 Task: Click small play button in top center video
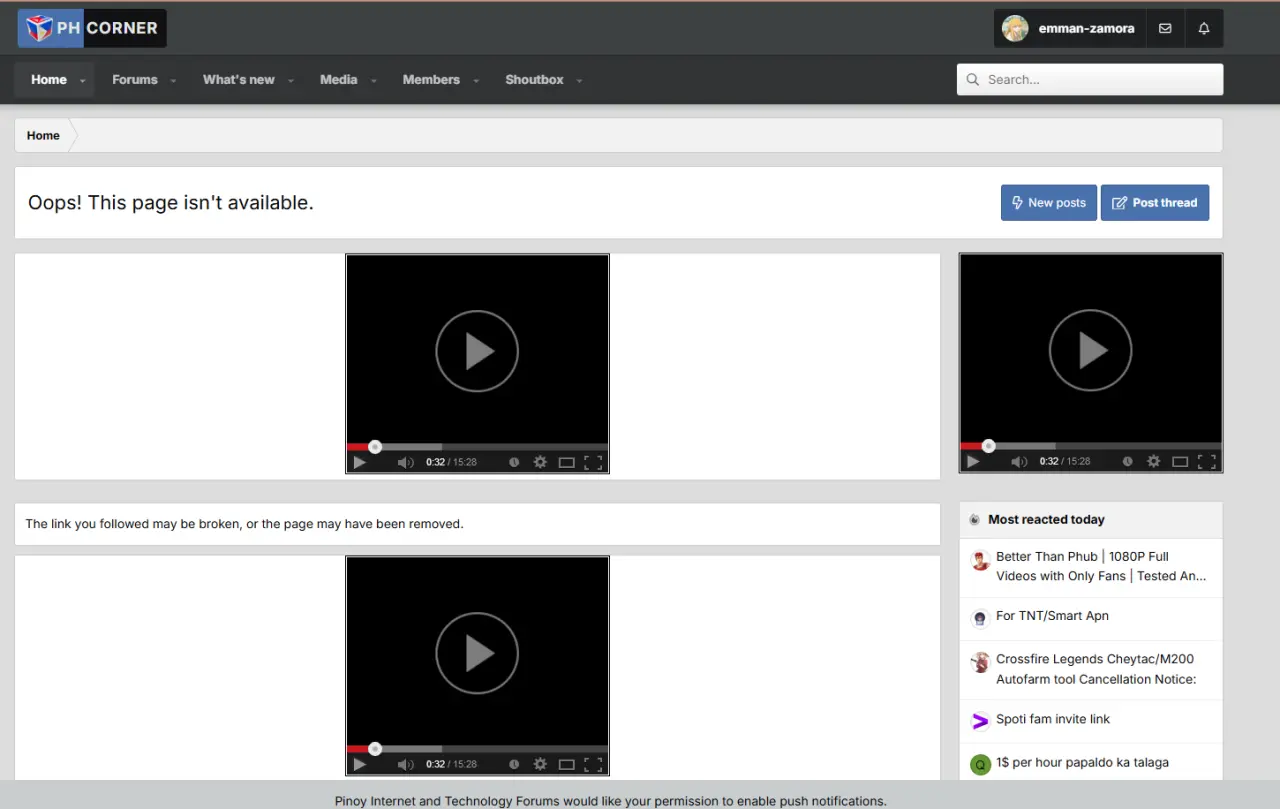(360, 462)
